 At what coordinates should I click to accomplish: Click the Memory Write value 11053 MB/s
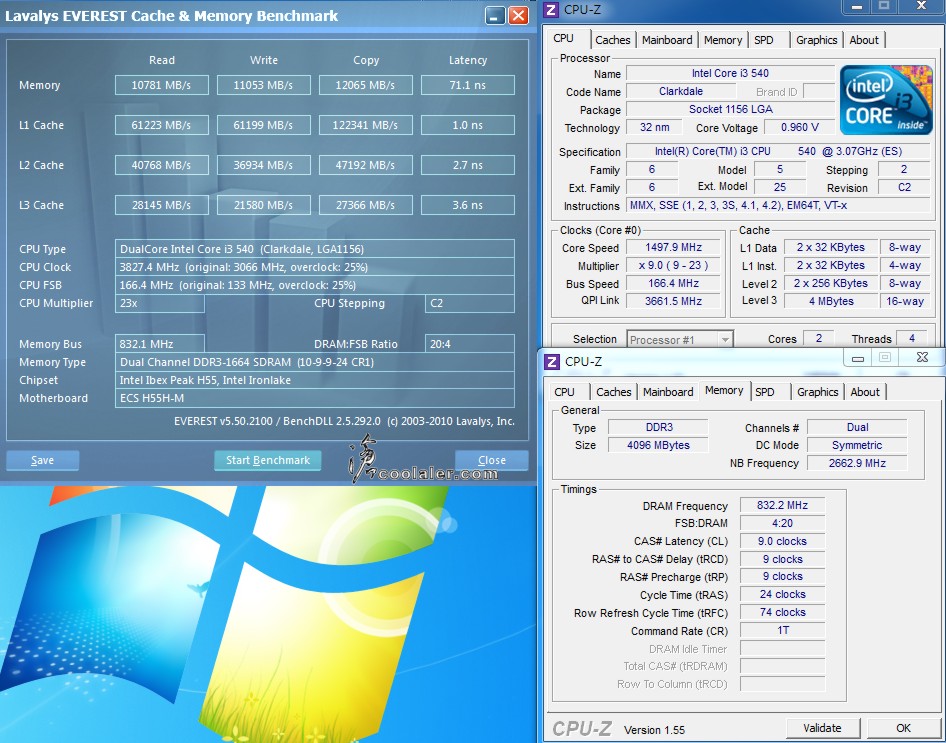264,85
